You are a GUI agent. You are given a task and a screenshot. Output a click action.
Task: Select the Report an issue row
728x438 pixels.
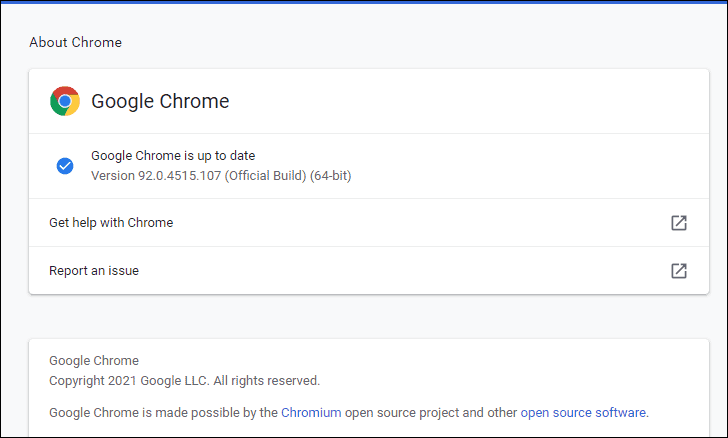coord(369,271)
